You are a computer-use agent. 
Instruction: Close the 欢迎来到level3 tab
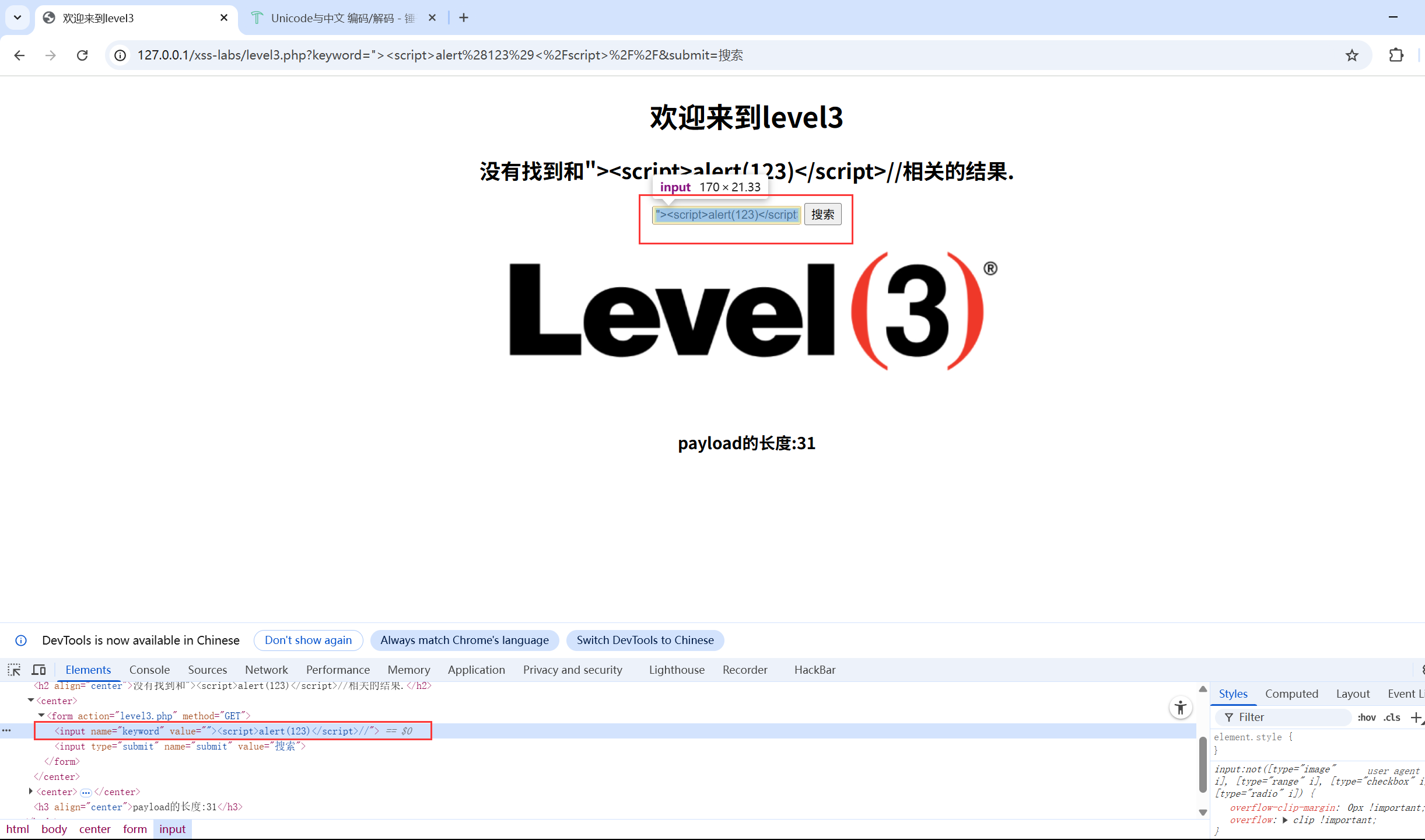[223, 18]
